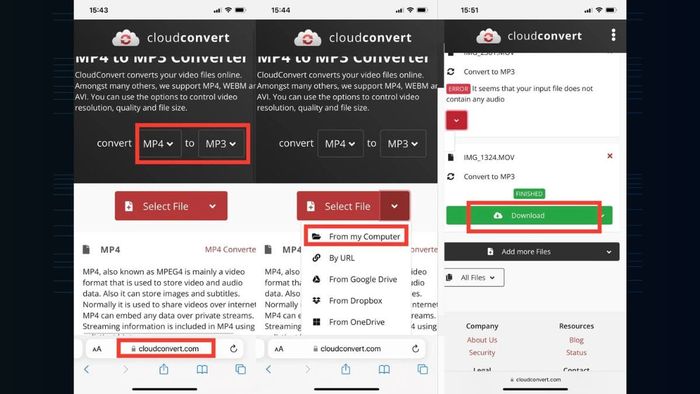Tap Safari back arrow in left phone

click(x=87, y=369)
